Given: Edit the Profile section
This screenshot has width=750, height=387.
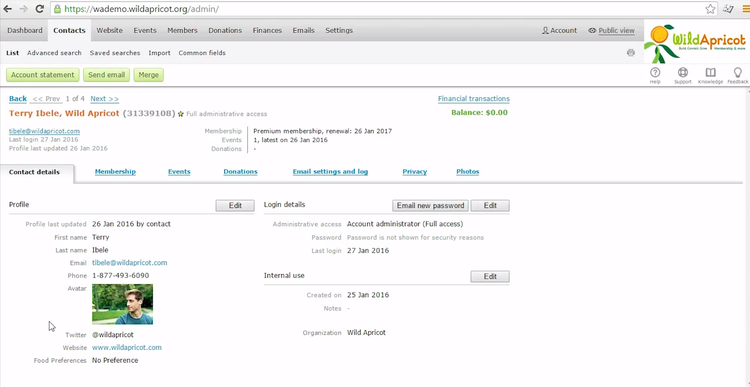Looking at the screenshot, I should coord(235,205).
